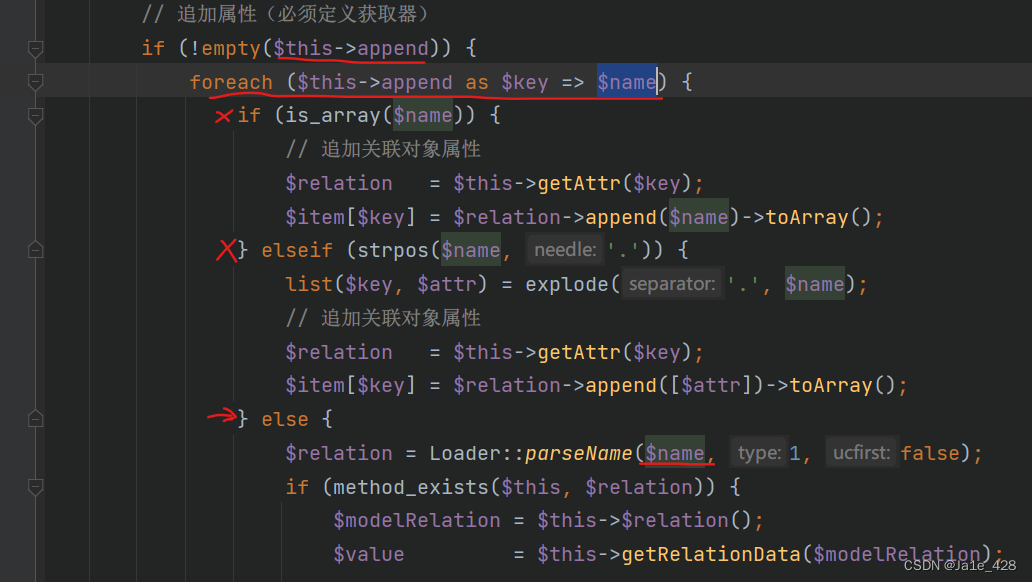This screenshot has width=1032, height=582.
Task: Click the 'is_array' function call
Action: (x=332, y=116)
